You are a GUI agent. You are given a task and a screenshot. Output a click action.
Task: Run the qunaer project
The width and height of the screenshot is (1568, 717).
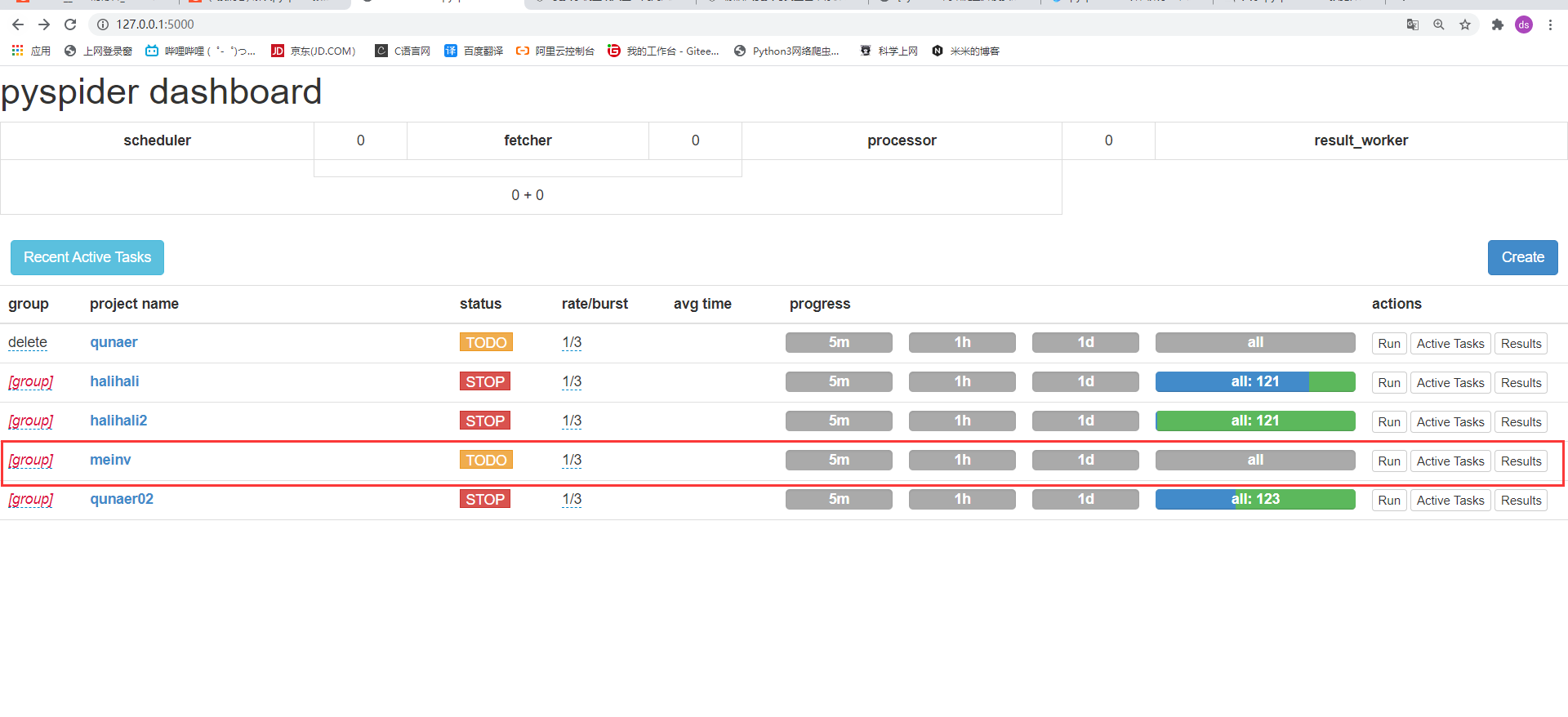pos(1389,344)
